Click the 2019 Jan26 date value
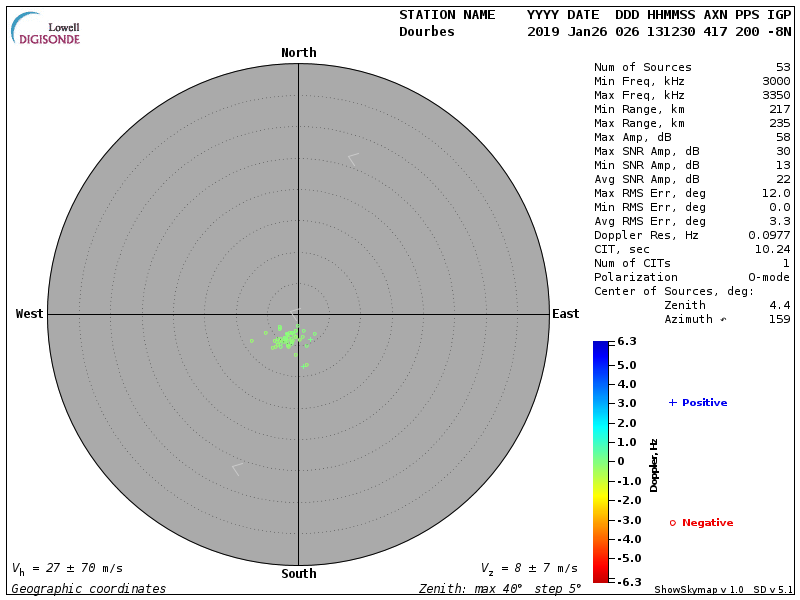Viewport: 800px width, 600px height. click(563, 32)
